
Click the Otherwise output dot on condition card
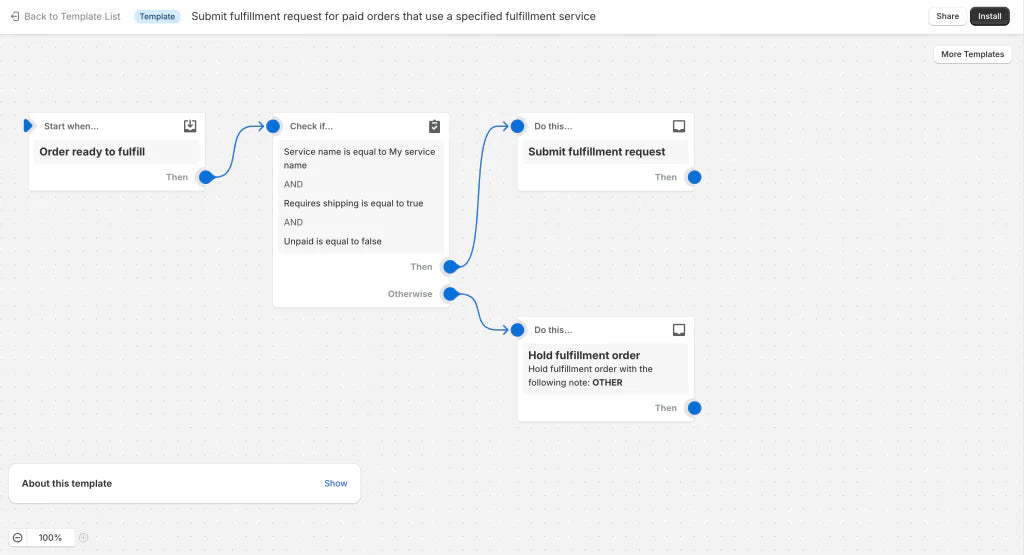[450, 294]
